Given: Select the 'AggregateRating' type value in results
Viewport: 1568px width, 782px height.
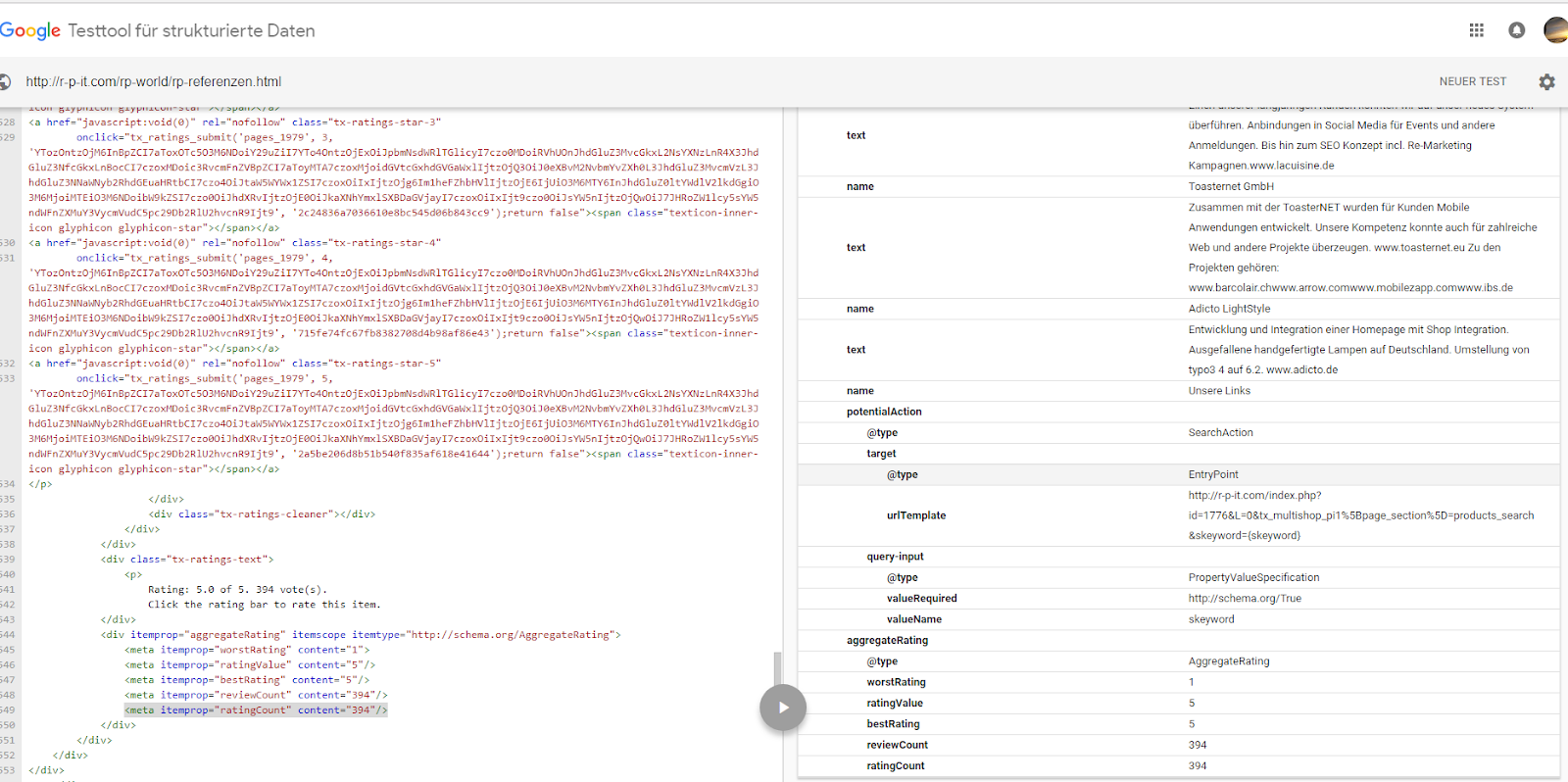Looking at the screenshot, I should point(1229,661).
